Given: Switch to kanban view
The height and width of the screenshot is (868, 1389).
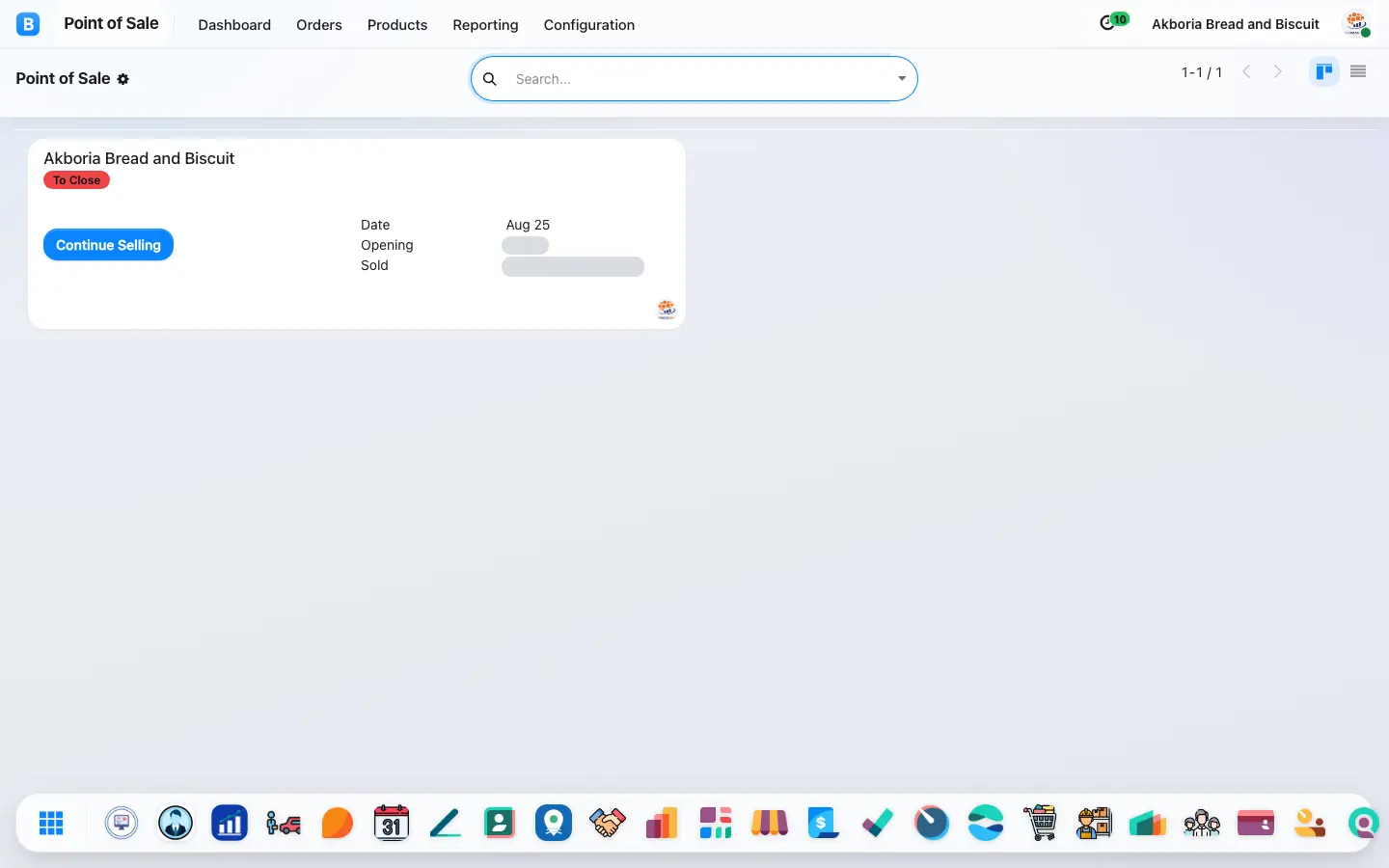Looking at the screenshot, I should 1324,71.
